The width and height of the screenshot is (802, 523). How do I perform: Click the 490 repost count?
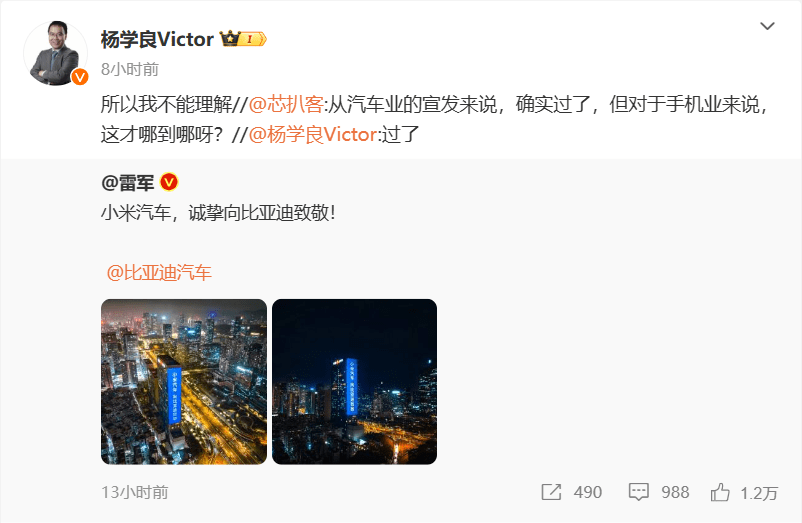[588, 492]
